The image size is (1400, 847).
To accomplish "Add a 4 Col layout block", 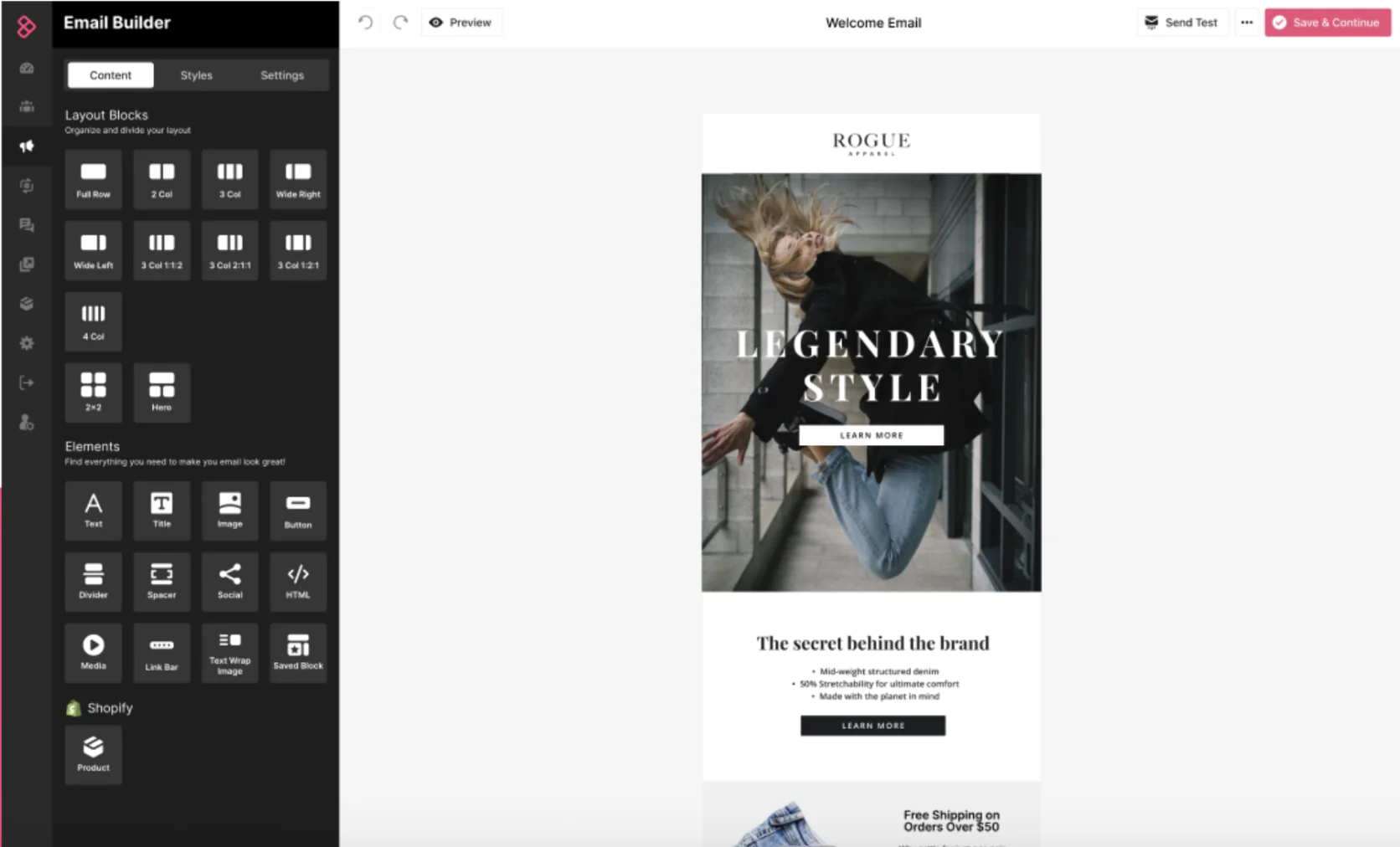I will coord(93,321).
